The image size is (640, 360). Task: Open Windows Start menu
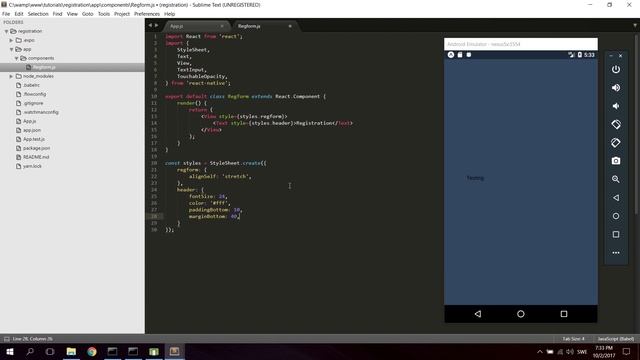click(x=9, y=351)
